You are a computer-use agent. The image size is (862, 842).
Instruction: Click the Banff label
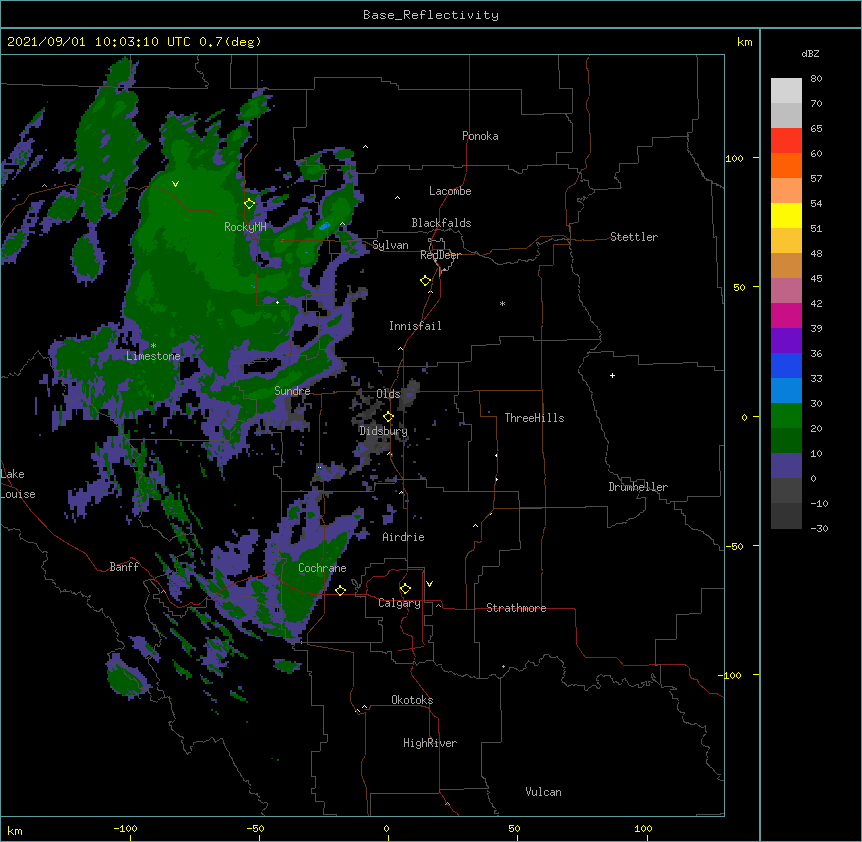tap(124, 567)
